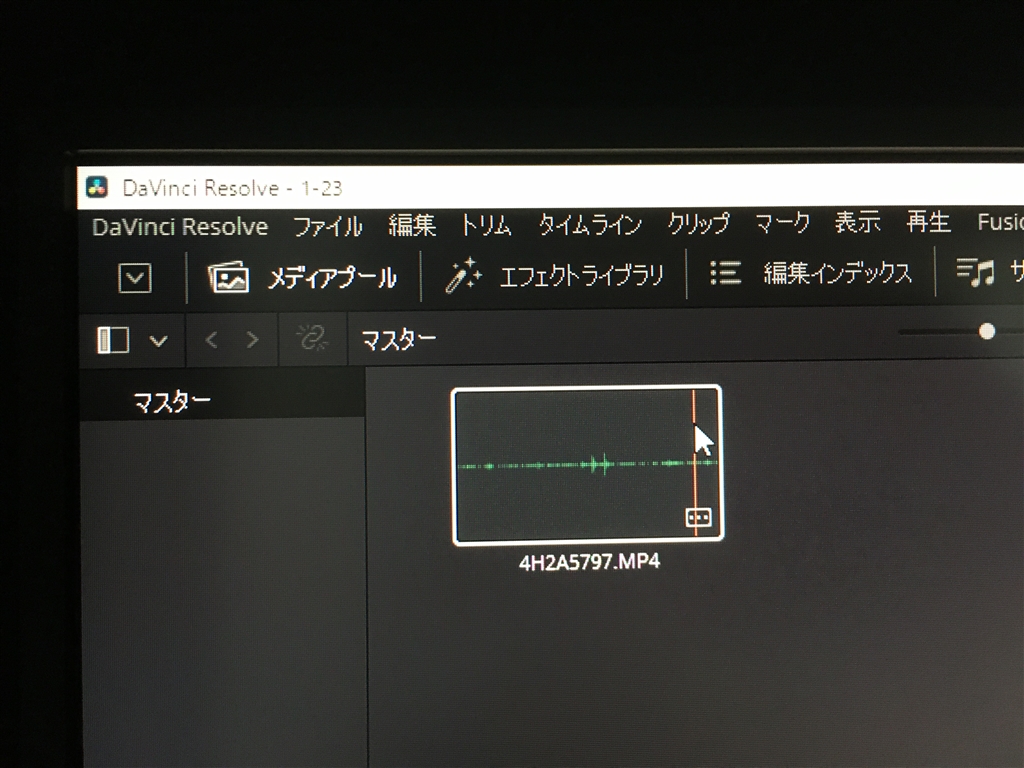Open the トリム menu
The height and width of the screenshot is (768, 1024).
485,225
